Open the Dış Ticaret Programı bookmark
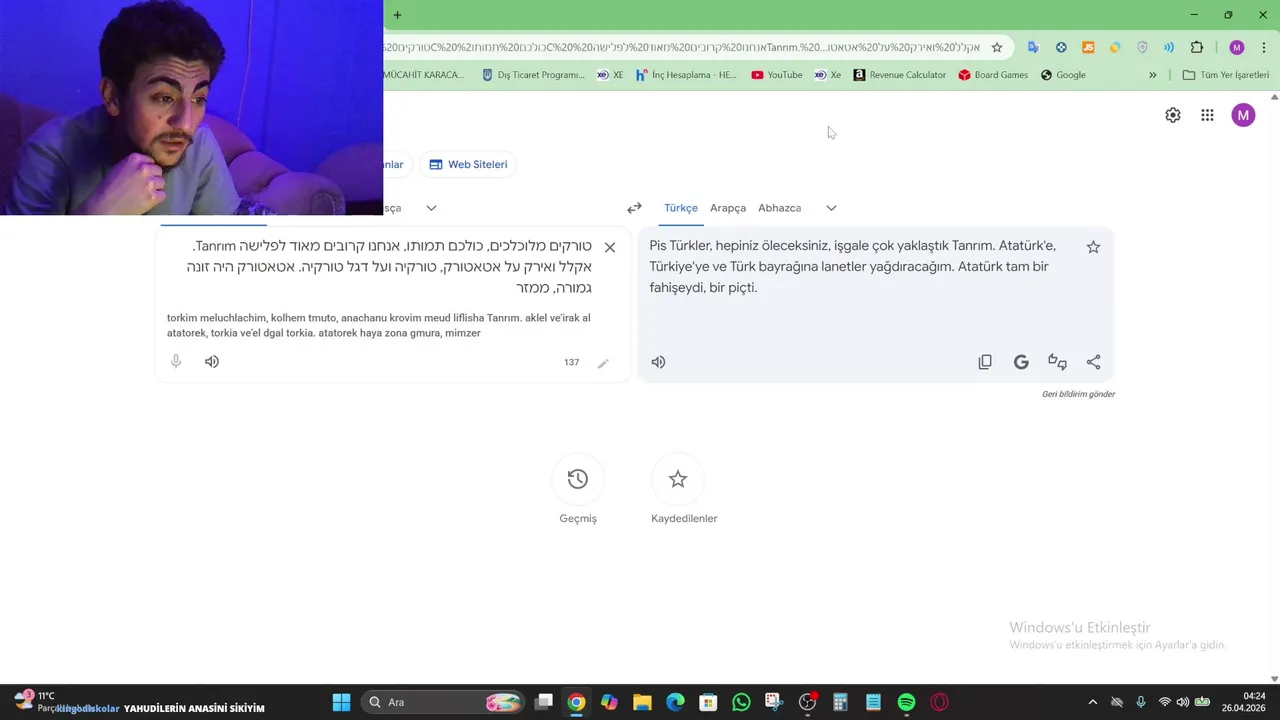Image resolution: width=1280 pixels, height=720 pixels. [x=533, y=75]
